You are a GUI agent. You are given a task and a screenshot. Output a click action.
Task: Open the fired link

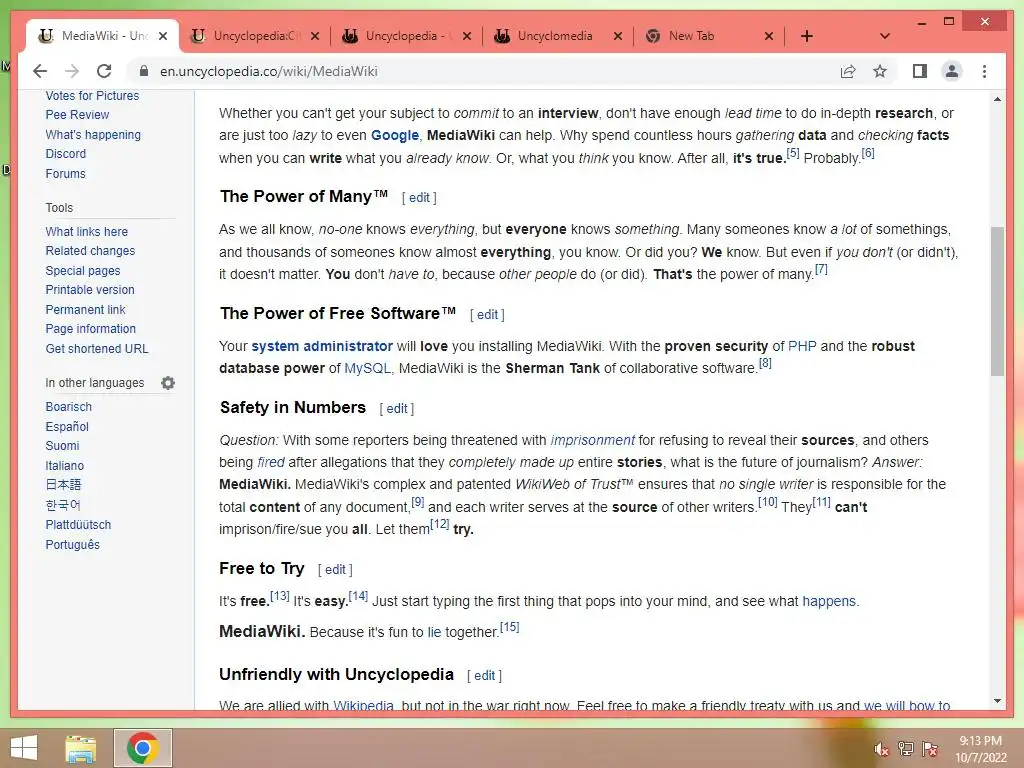pyautogui.click(x=271, y=462)
